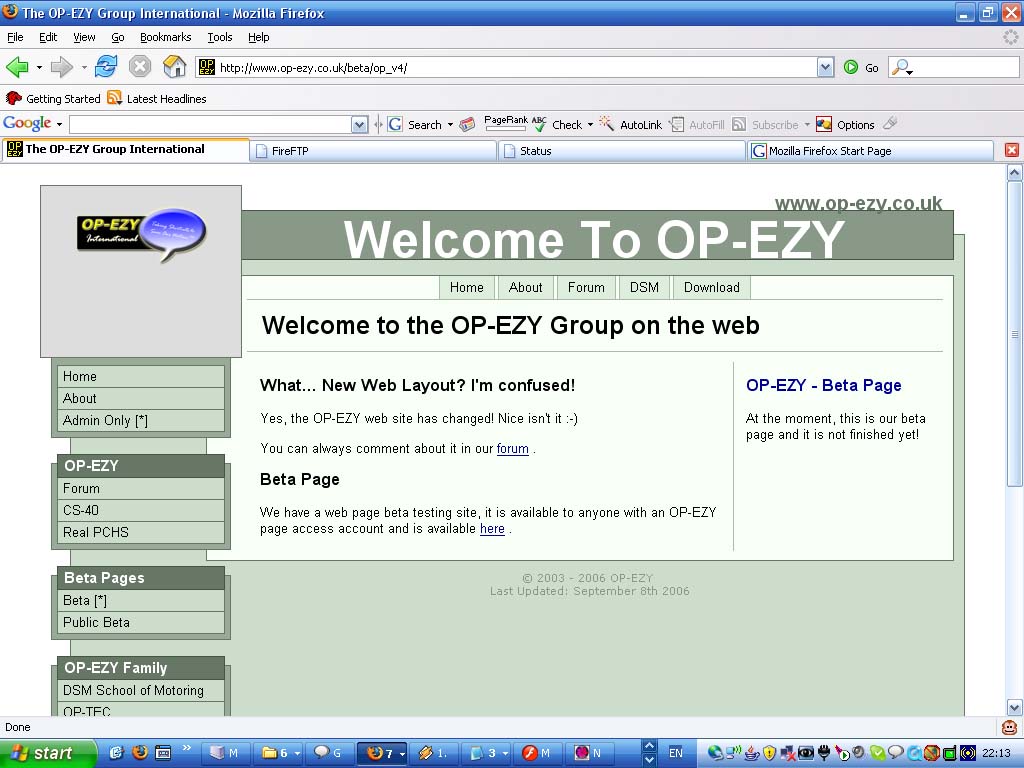Follow the 'here' beta site hyperlink
Viewport: 1024px width, 768px height.
[x=492, y=529]
